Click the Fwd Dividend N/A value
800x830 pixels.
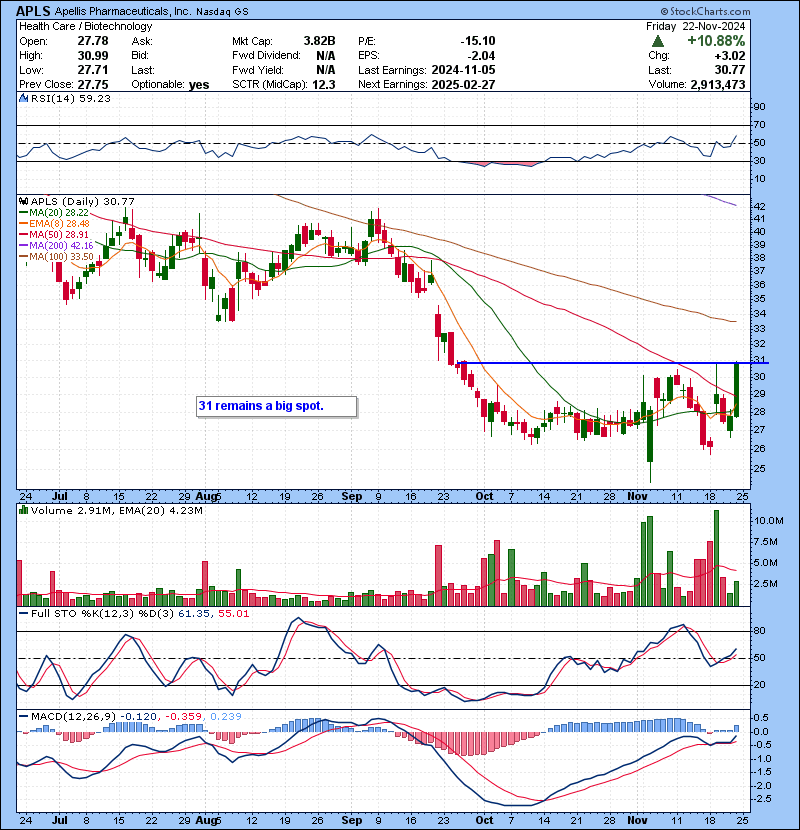click(326, 56)
